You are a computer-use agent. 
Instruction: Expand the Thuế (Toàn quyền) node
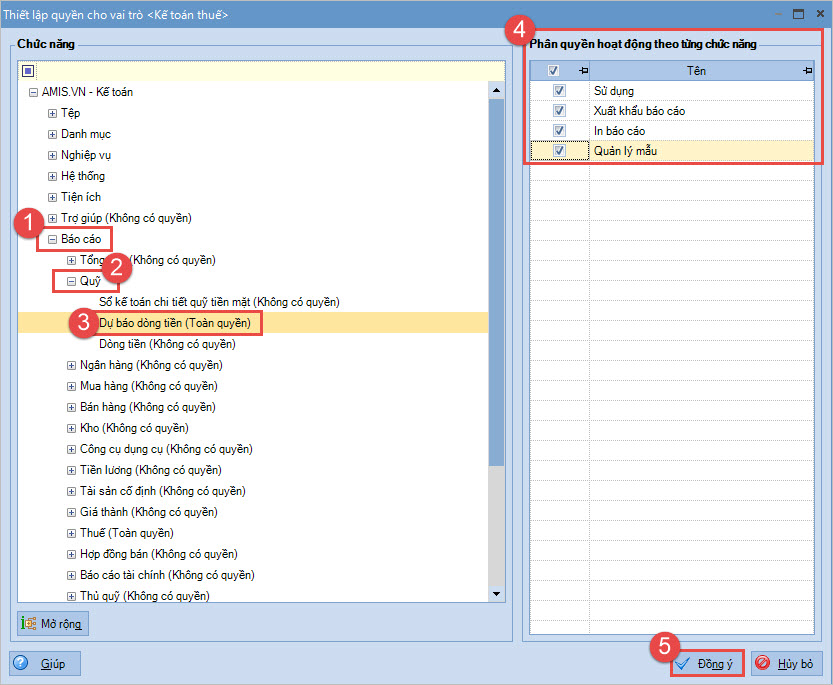pos(71,533)
